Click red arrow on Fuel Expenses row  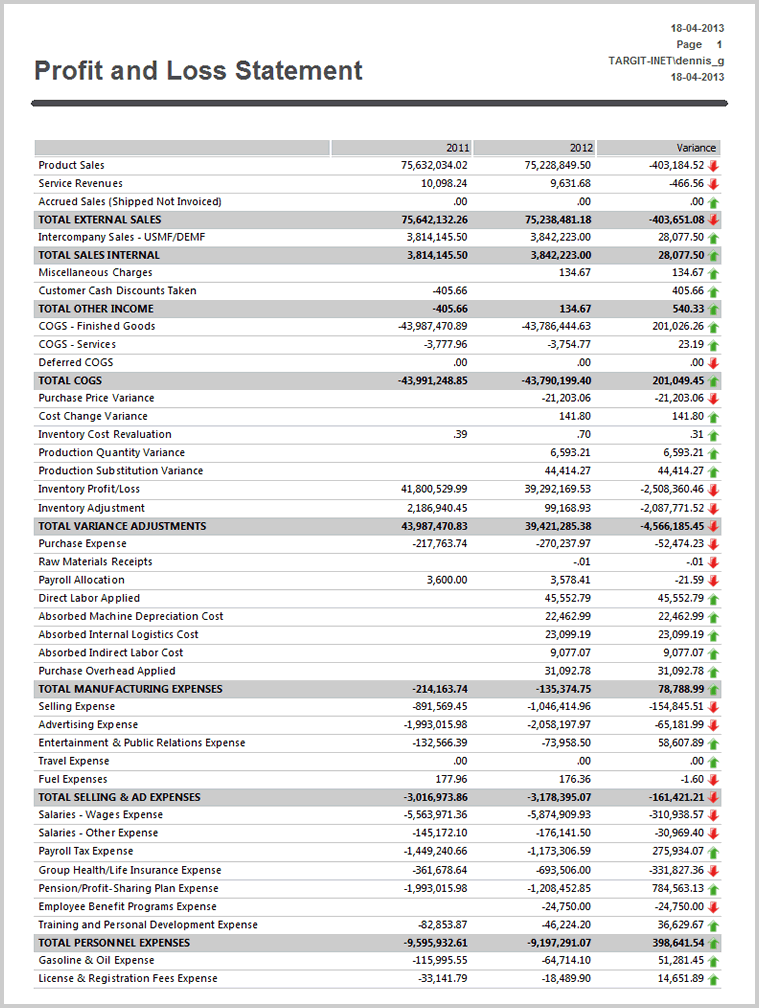[x=713, y=780]
